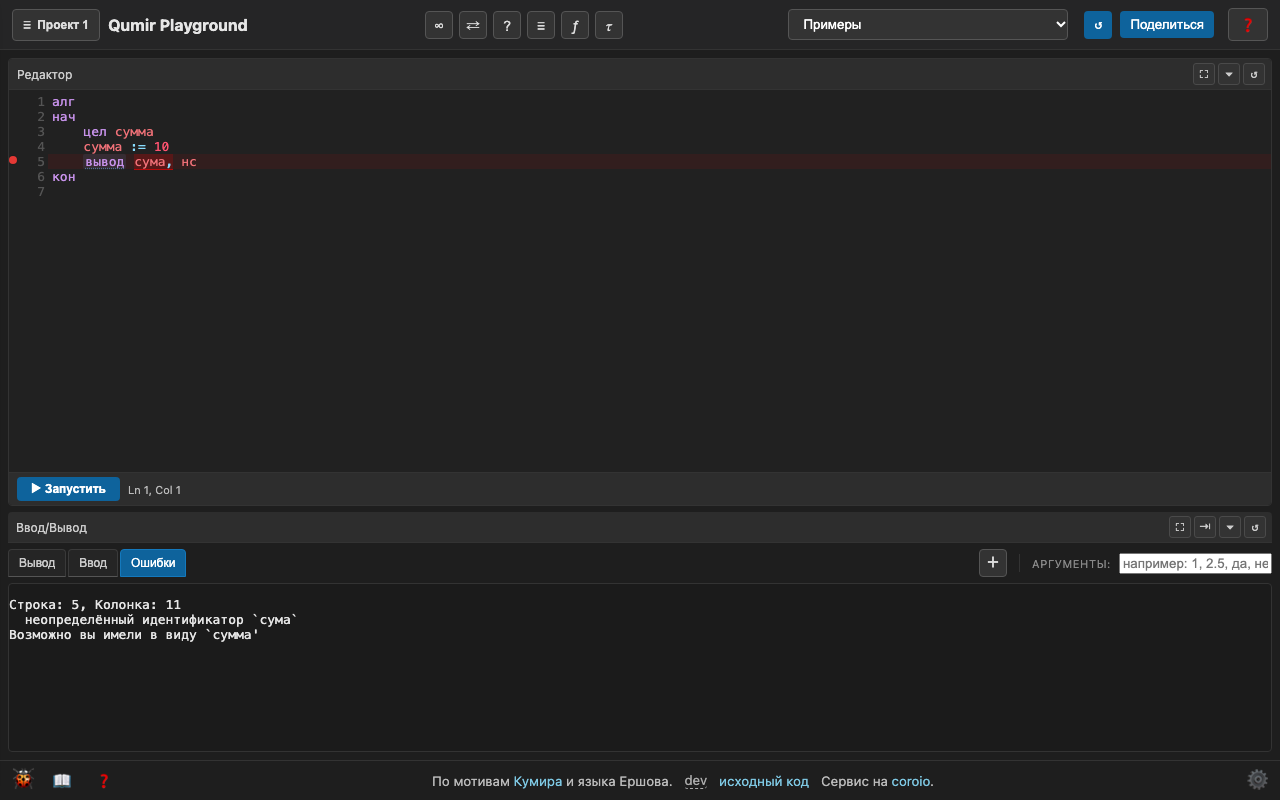
Task: Open the Примеры examples dropdown
Action: coord(928,25)
